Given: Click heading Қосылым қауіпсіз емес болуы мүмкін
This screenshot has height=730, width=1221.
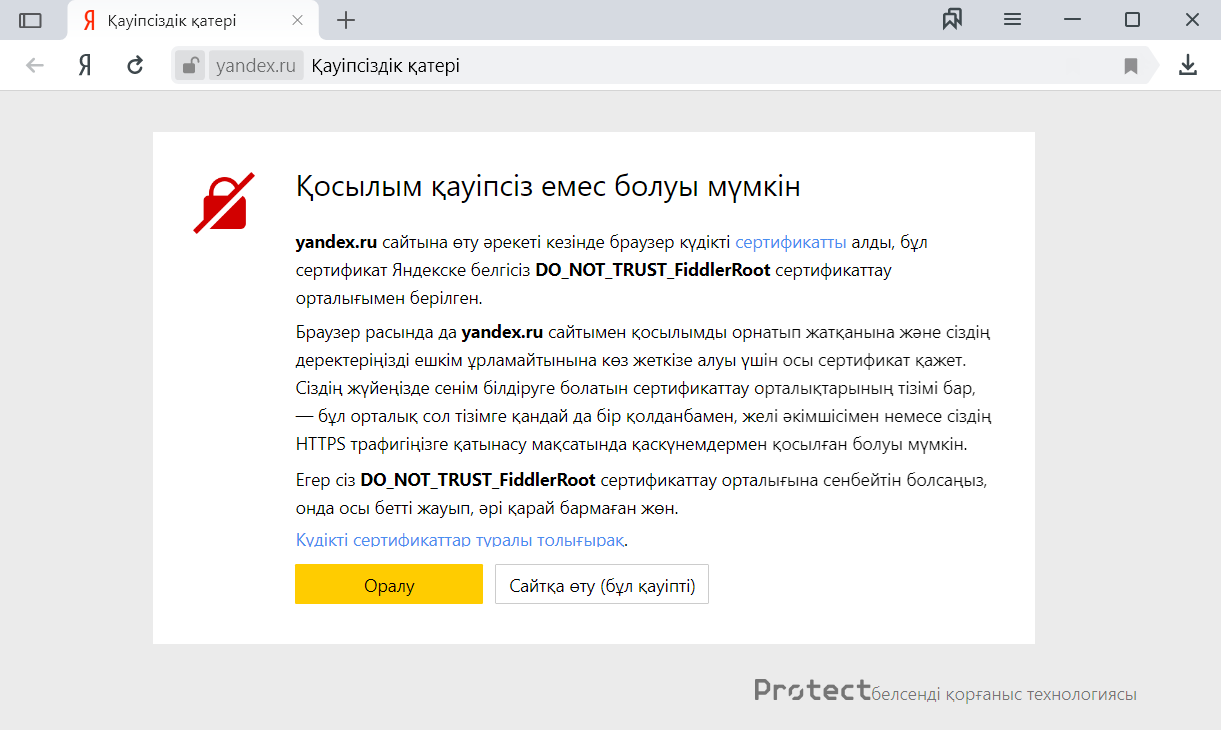Looking at the screenshot, I should [x=548, y=187].
